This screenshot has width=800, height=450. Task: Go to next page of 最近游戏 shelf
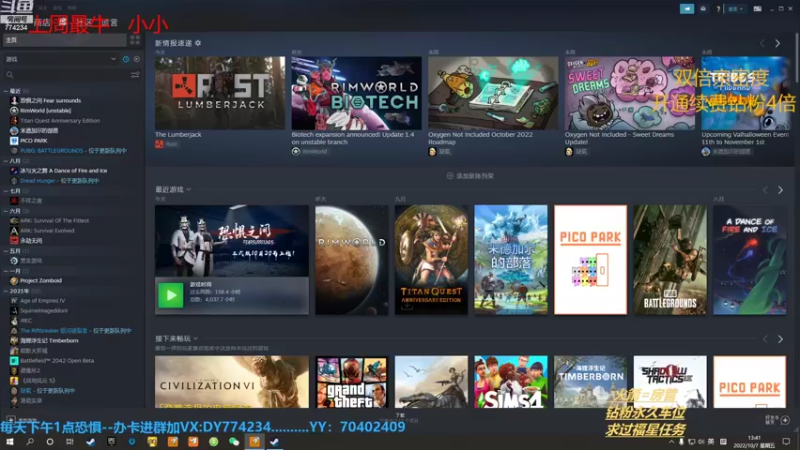(780, 190)
